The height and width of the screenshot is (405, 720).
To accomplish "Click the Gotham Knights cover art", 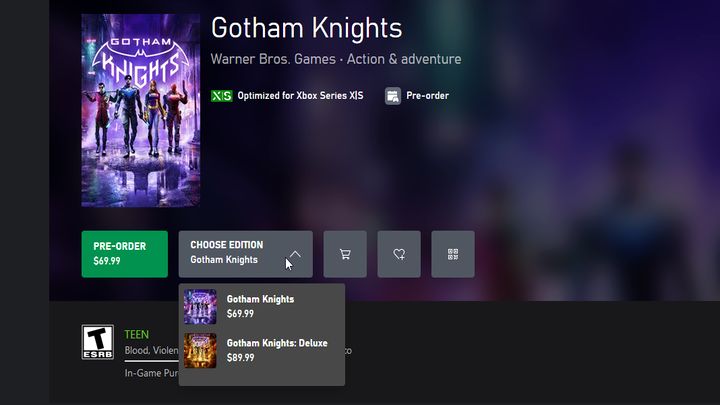I will pos(140,110).
